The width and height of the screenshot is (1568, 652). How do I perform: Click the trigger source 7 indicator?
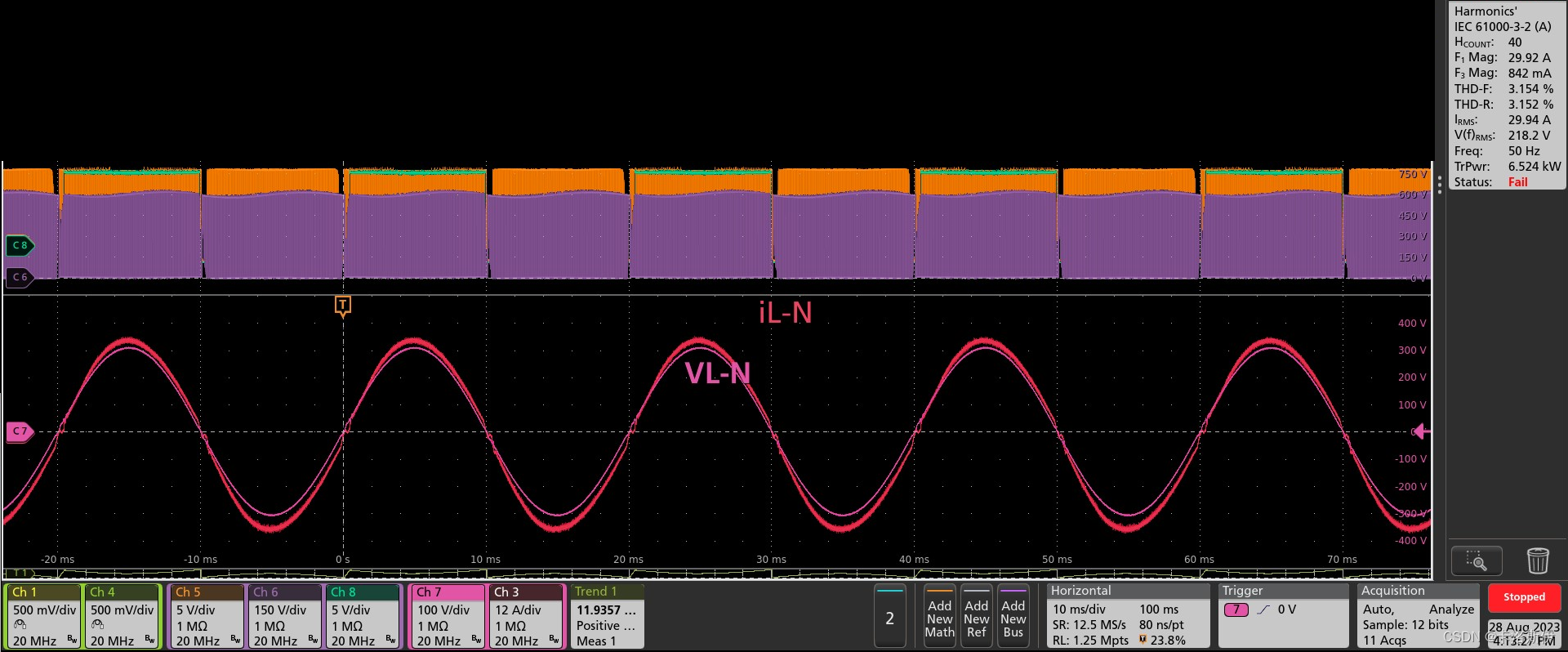(x=1236, y=610)
